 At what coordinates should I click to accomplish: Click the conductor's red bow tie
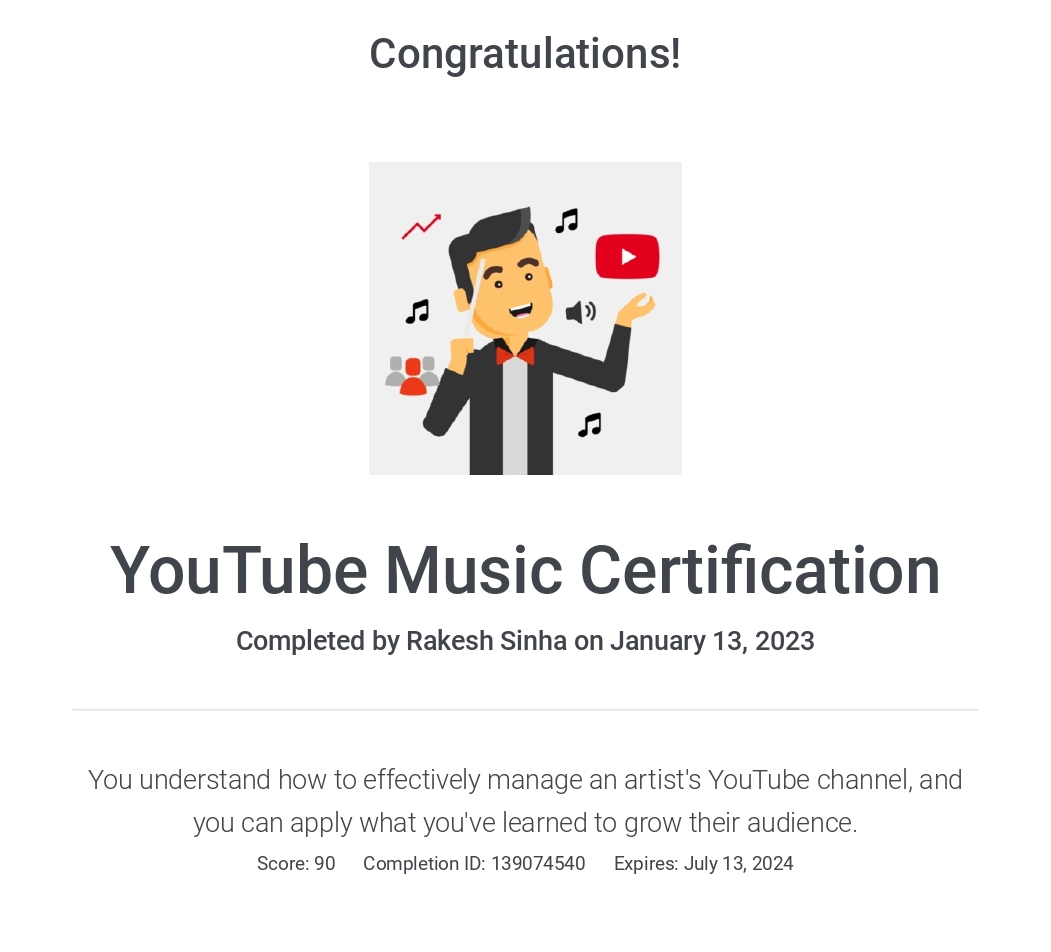coord(515,355)
